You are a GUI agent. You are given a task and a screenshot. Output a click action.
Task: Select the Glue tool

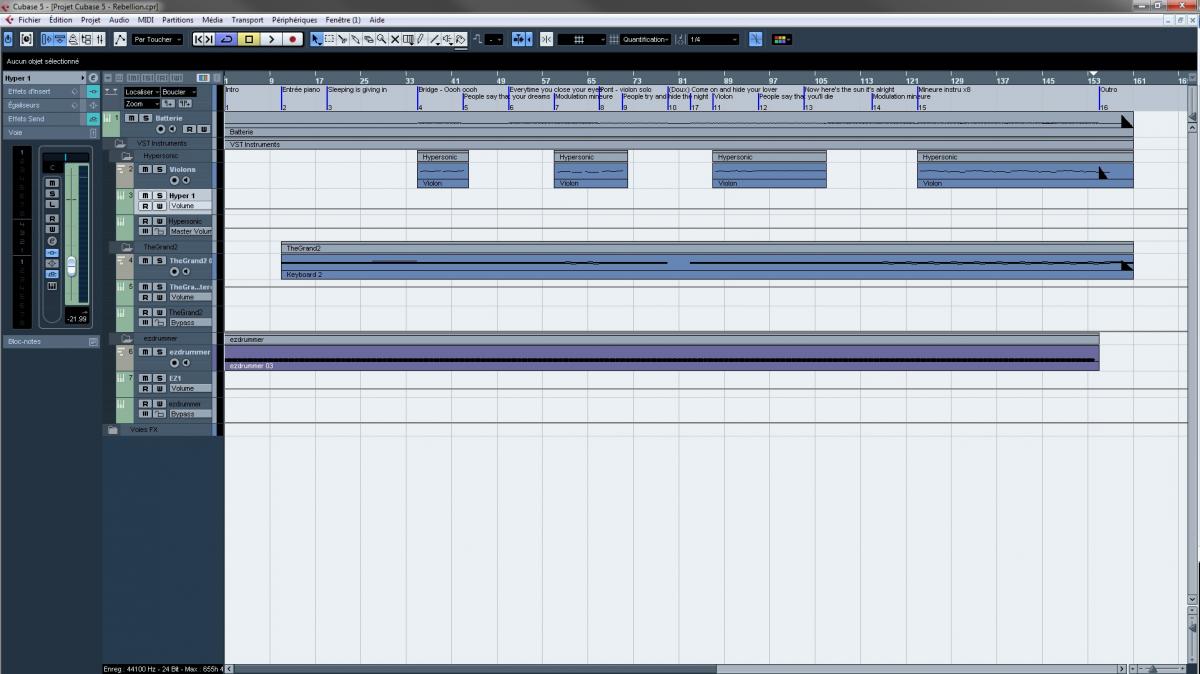click(355, 39)
